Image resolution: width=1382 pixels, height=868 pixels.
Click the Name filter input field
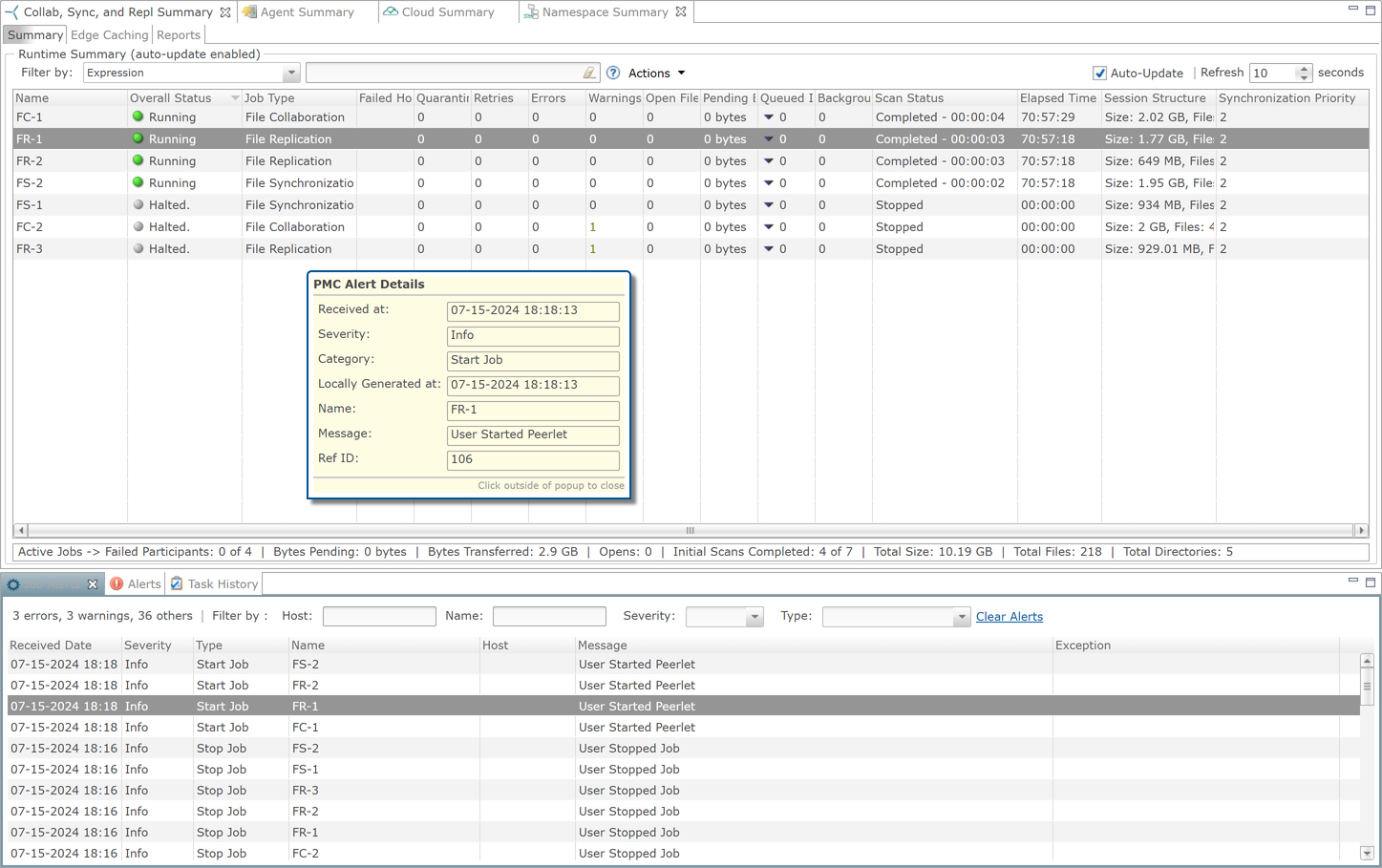[549, 617]
